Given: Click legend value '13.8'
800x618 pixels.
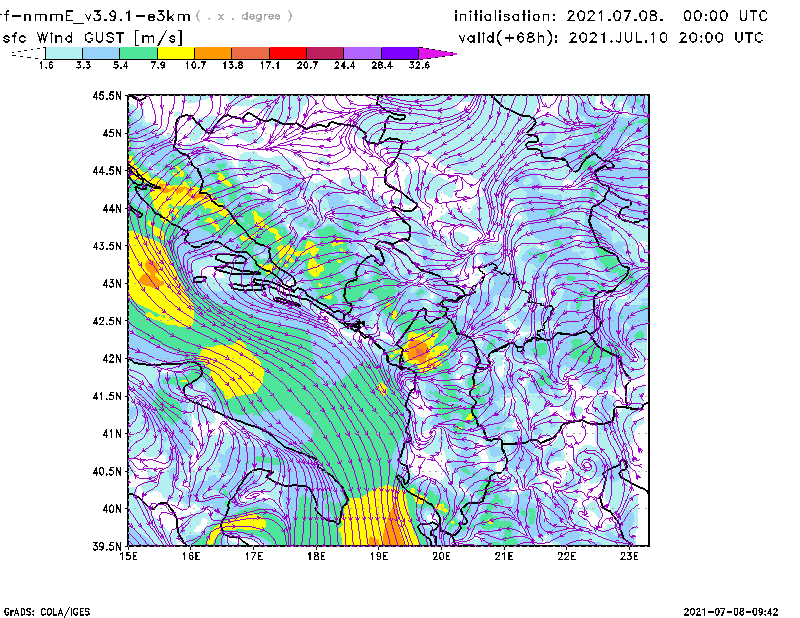Looking at the screenshot, I should (232, 65).
